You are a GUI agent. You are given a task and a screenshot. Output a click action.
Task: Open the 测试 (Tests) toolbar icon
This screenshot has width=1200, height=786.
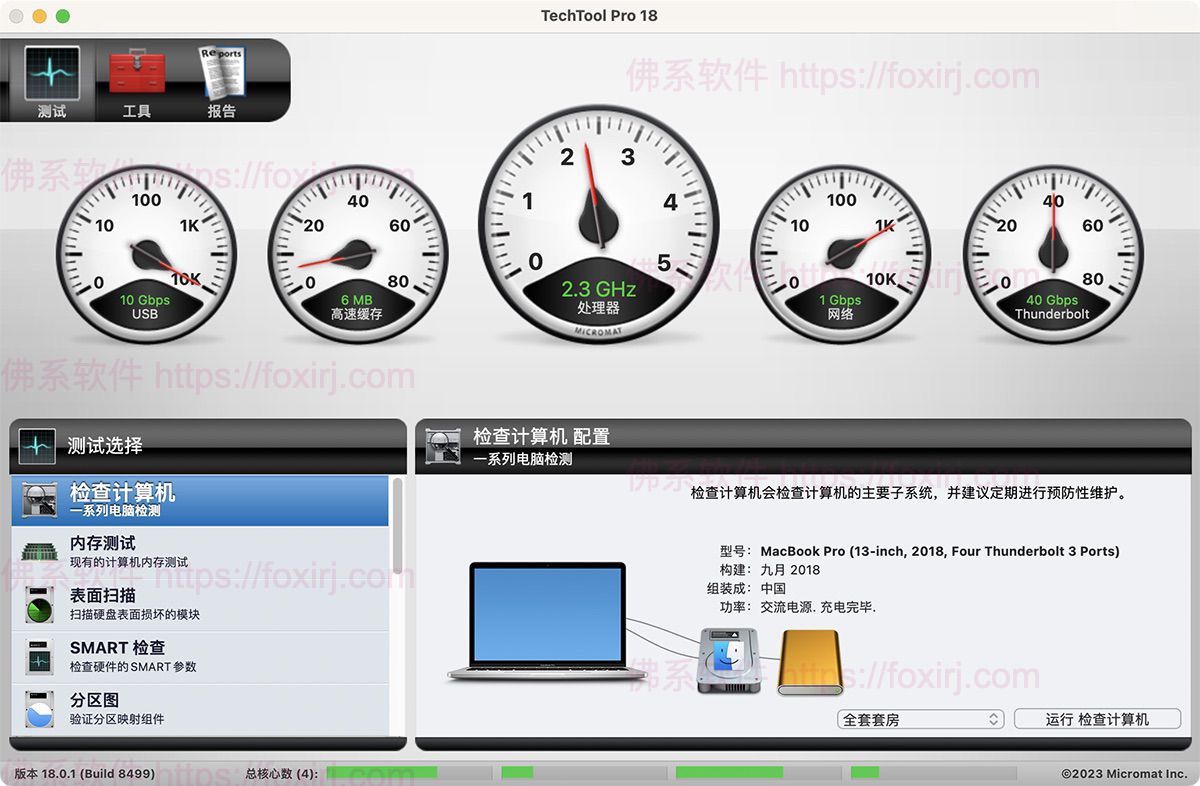(x=51, y=80)
